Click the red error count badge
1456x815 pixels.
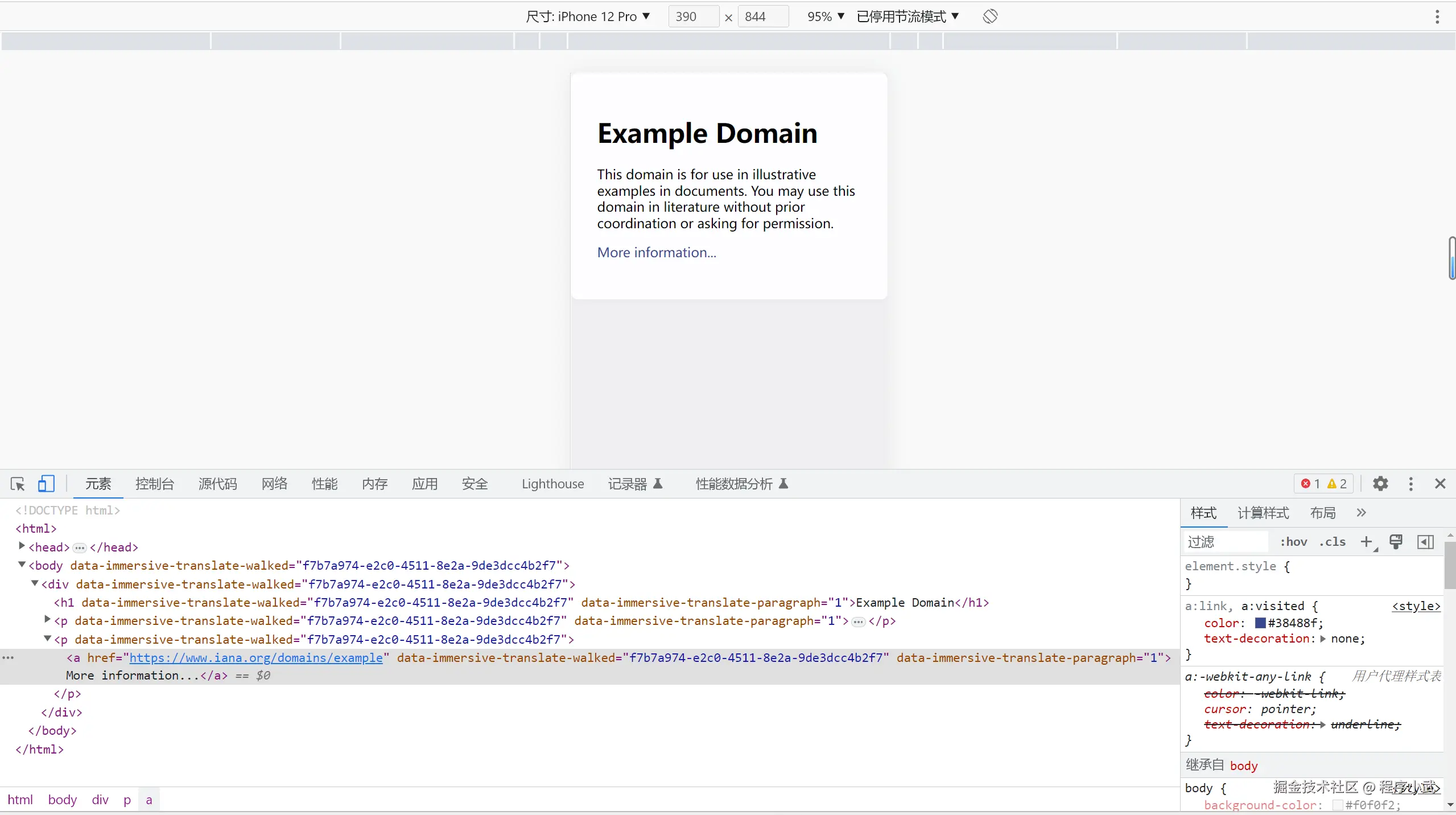tap(1310, 484)
